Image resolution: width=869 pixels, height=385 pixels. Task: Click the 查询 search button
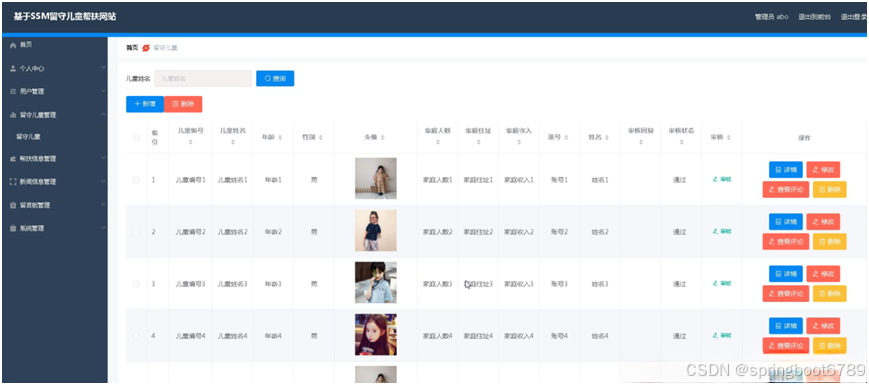(275, 79)
